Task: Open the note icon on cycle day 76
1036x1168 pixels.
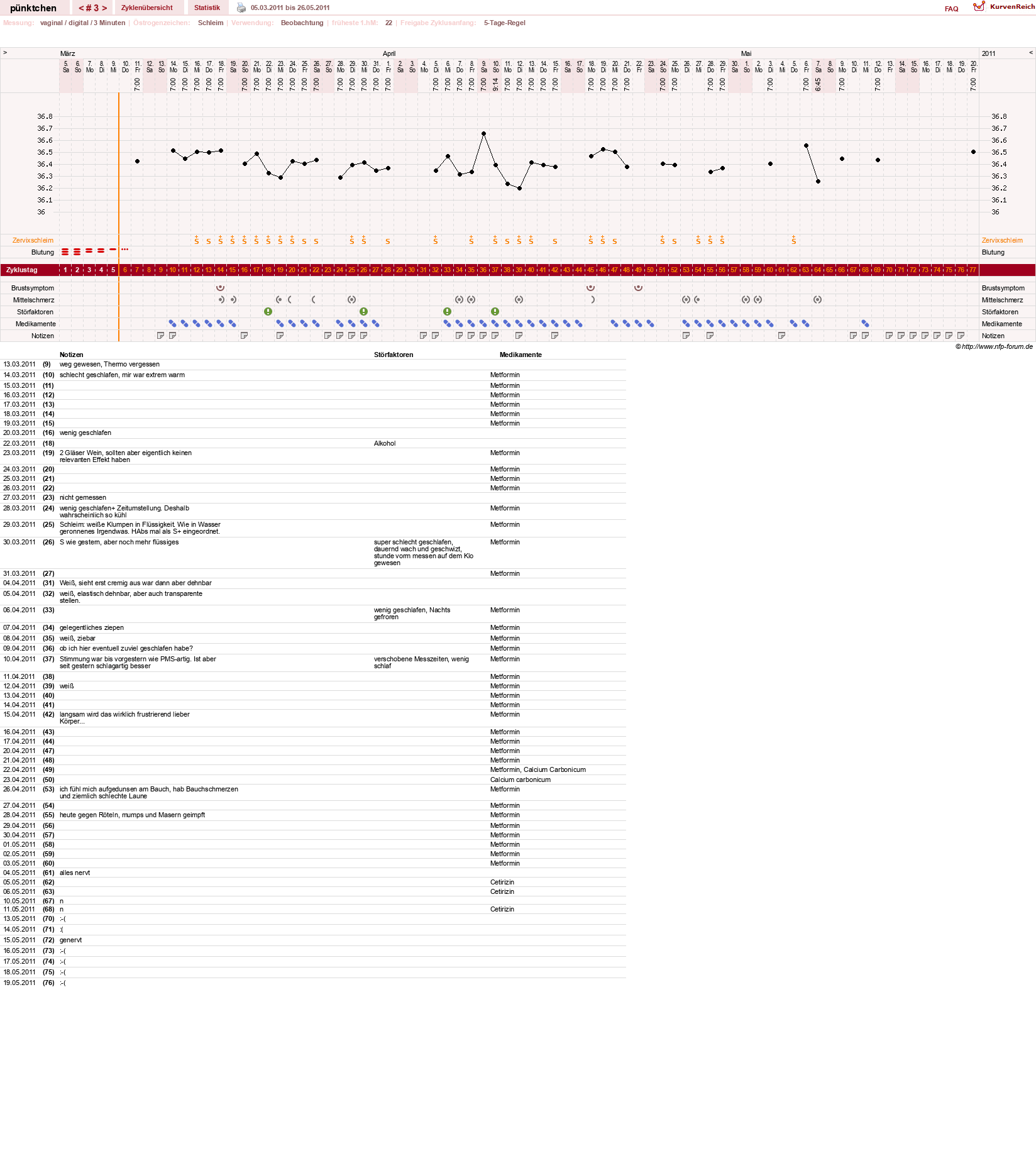Action: (x=961, y=336)
